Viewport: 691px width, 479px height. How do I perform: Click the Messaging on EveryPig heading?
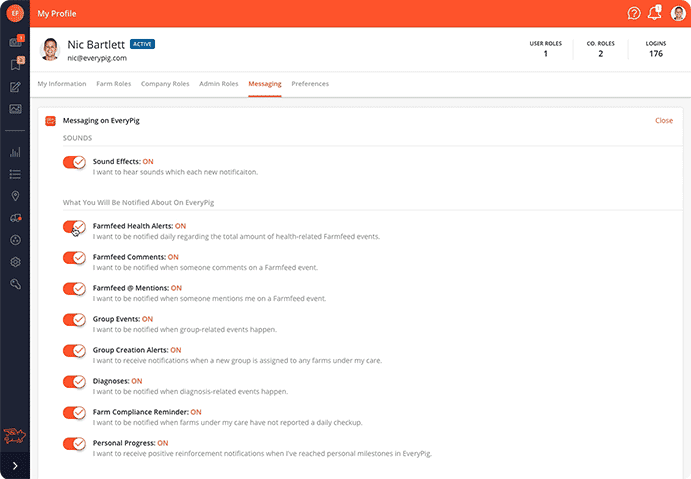[101, 120]
